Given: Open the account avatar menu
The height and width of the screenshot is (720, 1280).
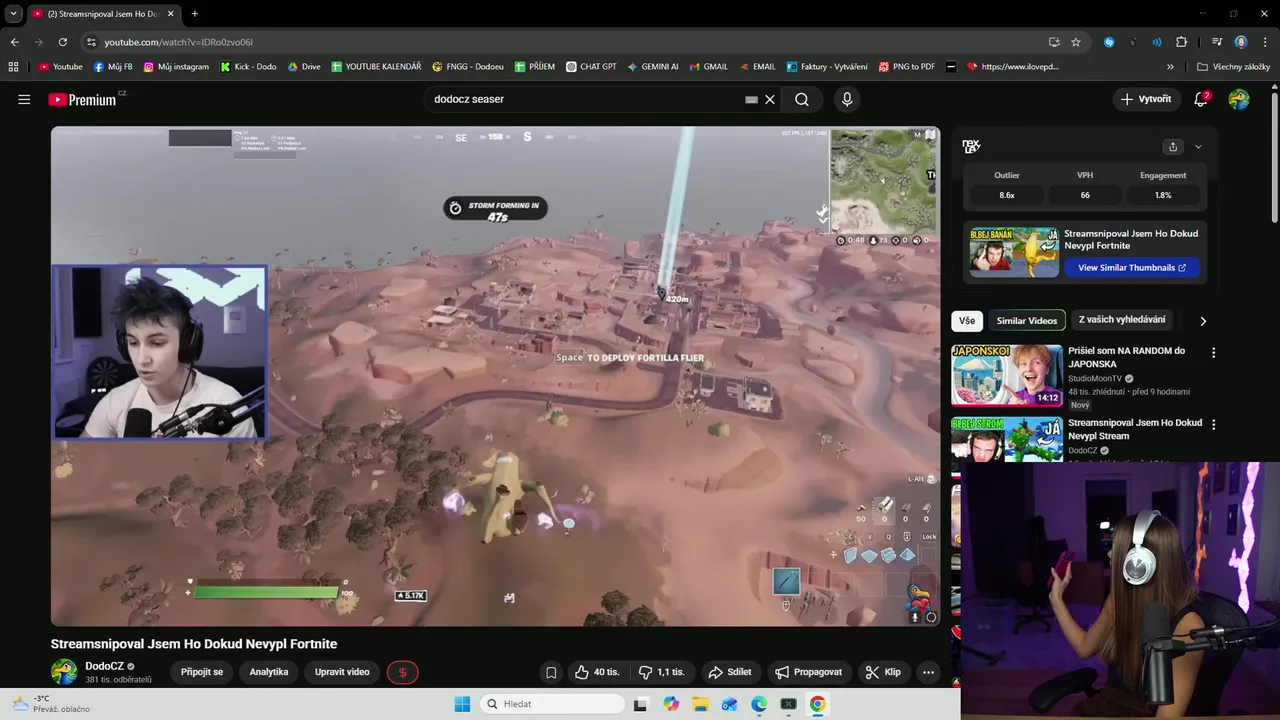Looking at the screenshot, I should pos(1239,99).
